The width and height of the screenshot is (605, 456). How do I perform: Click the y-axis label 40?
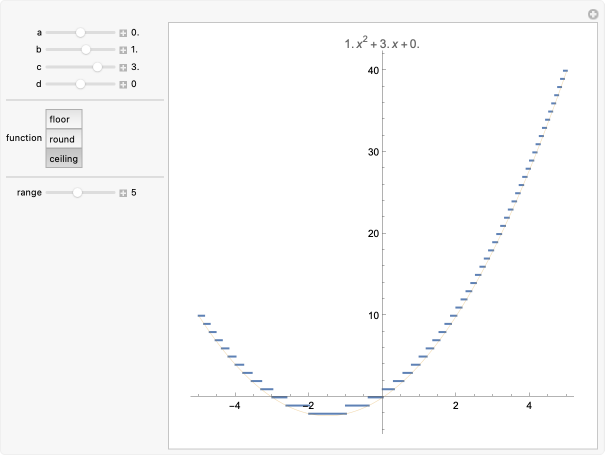point(371,70)
